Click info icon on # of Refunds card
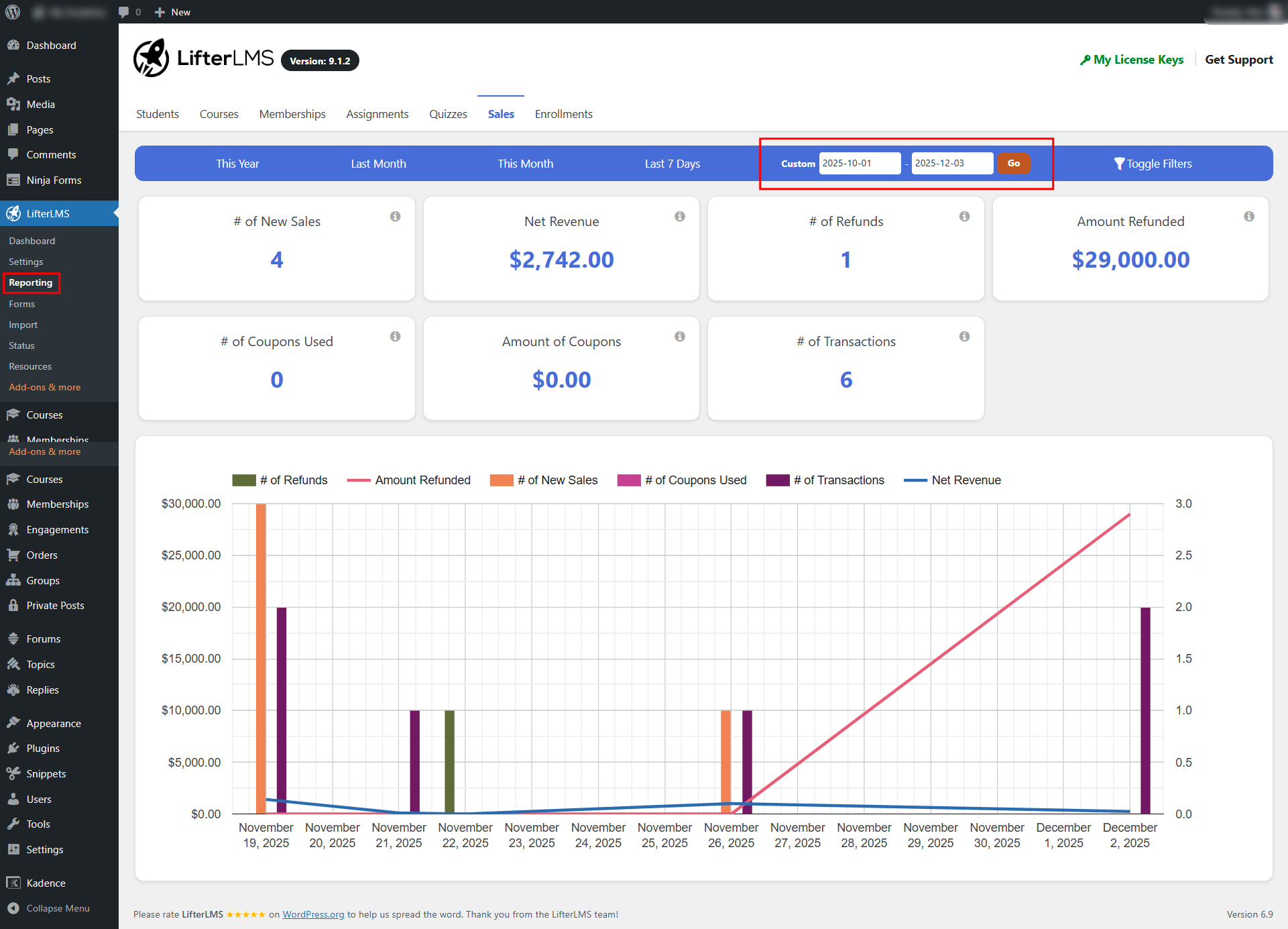The width and height of the screenshot is (1288, 929). click(x=964, y=216)
